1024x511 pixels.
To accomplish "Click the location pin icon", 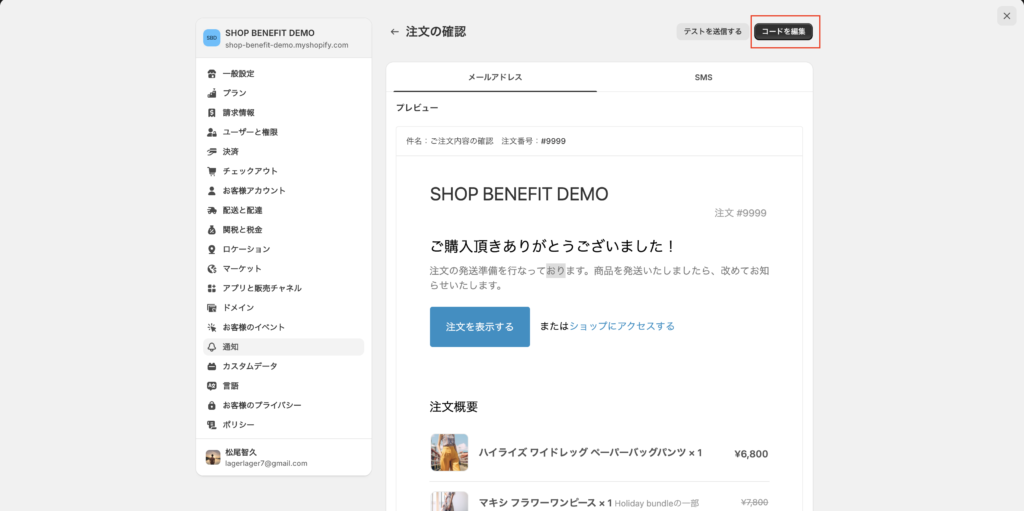I will [212, 249].
